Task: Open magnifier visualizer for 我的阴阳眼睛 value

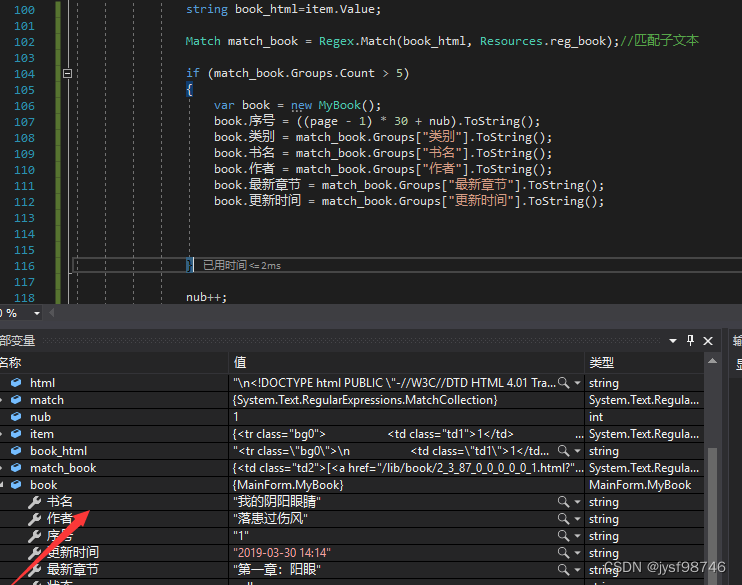Action: point(563,502)
